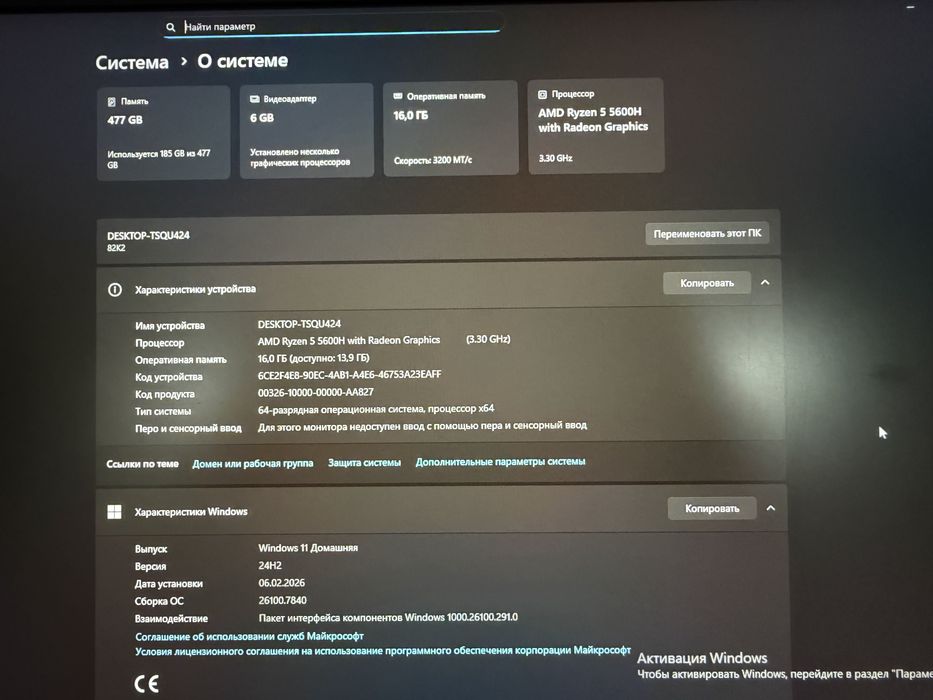Select 'Windows 11 Домашняя' edition value
This screenshot has width=933, height=700.
tap(308, 548)
